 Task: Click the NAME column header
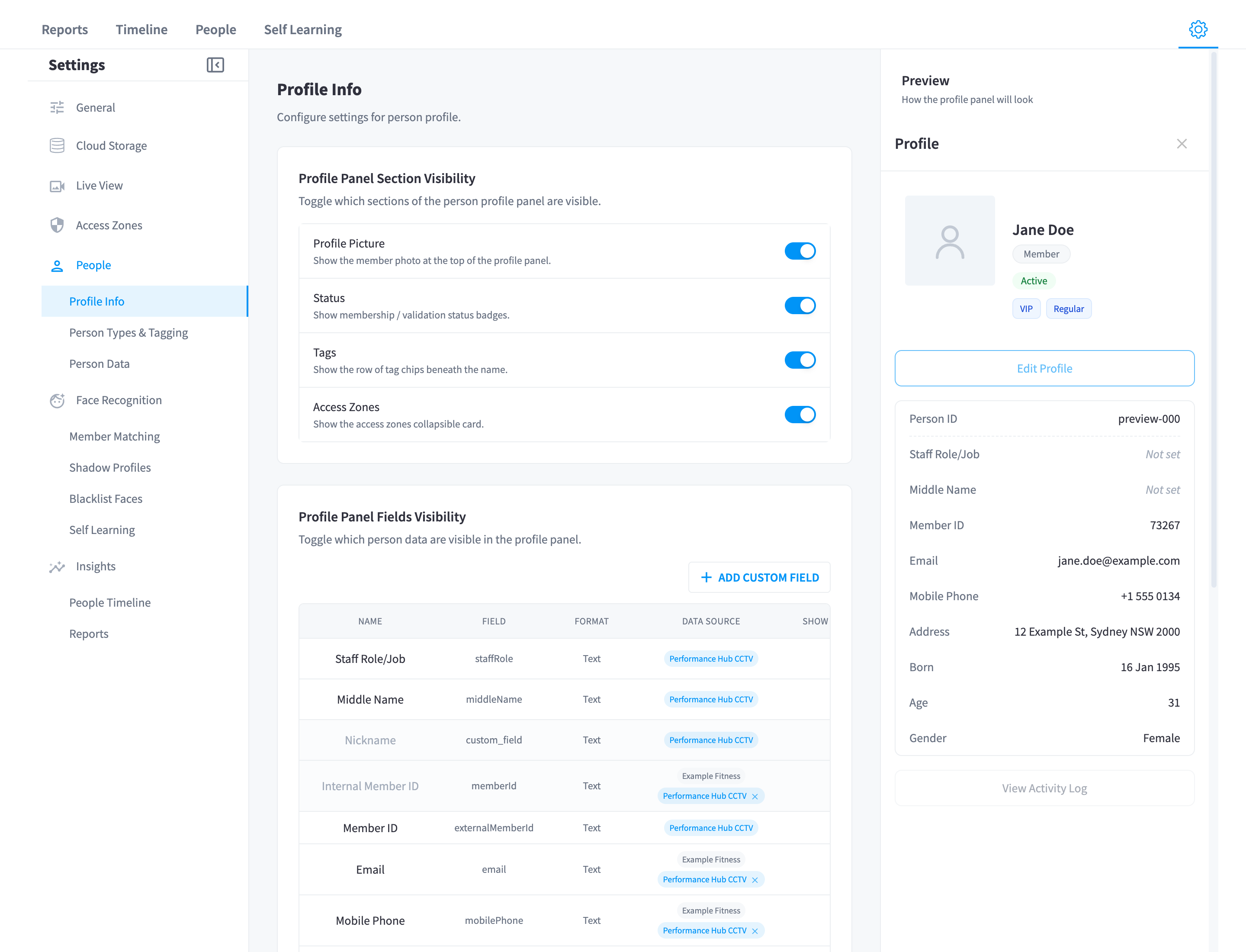[x=370, y=622]
